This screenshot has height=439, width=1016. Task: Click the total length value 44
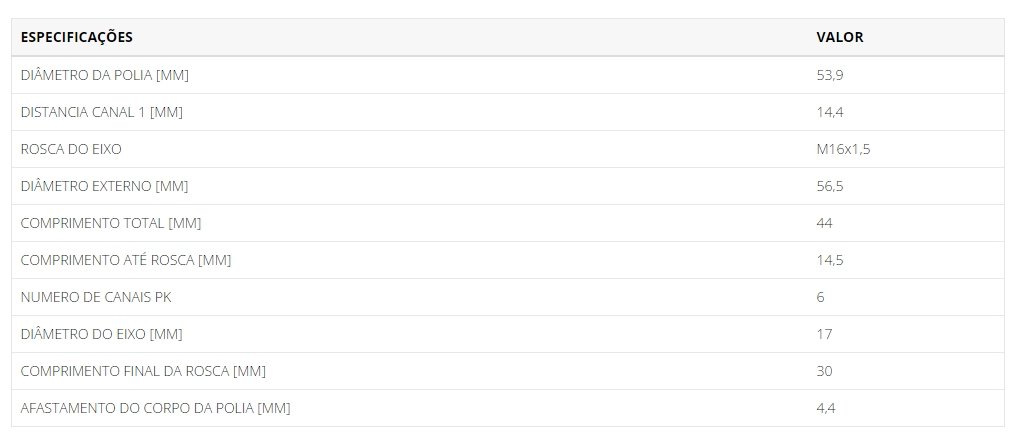pyautogui.click(x=824, y=223)
